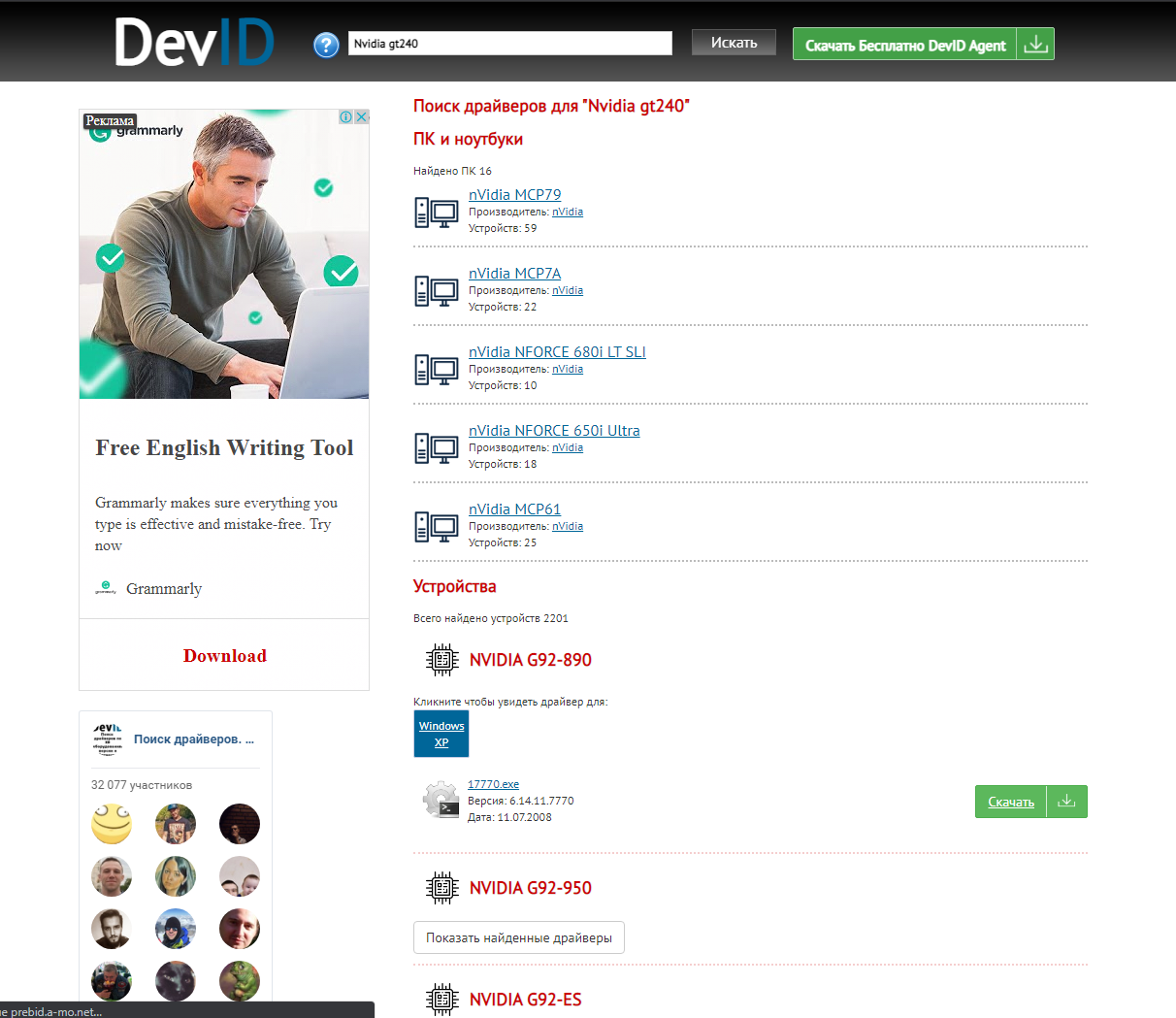Select the Windows XP tab
1176x1018 pixels.
click(x=441, y=734)
